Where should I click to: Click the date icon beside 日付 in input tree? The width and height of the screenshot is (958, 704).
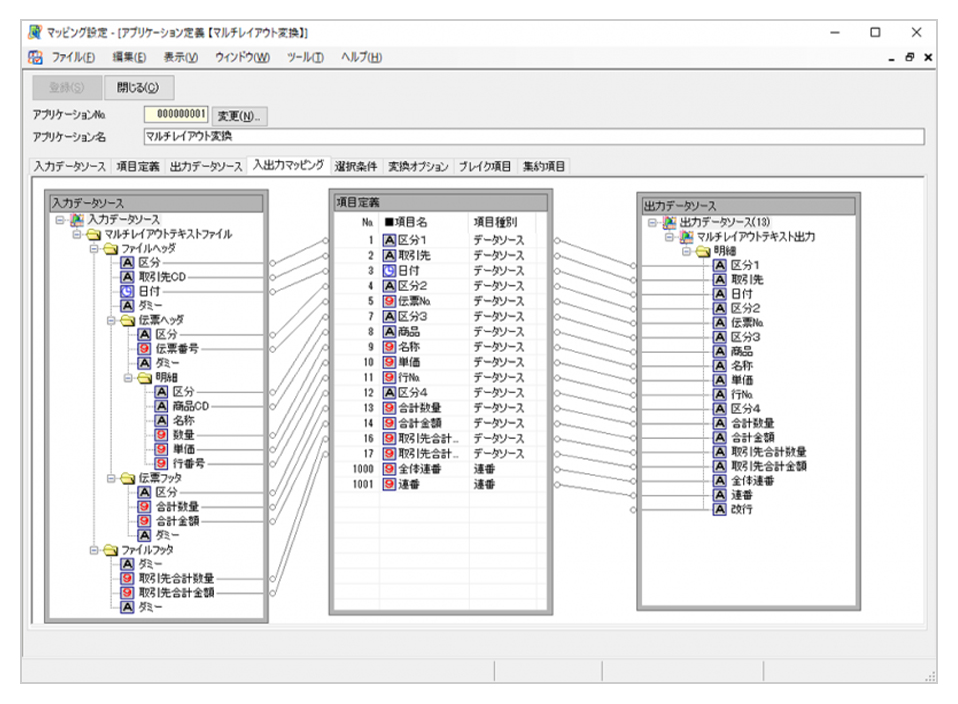click(x=127, y=290)
